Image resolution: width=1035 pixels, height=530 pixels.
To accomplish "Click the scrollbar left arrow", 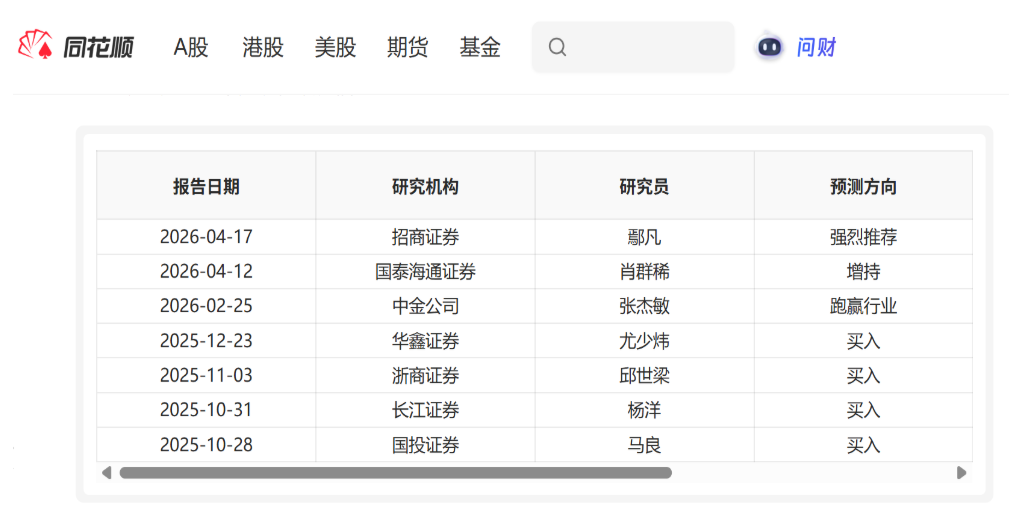I will (106, 473).
